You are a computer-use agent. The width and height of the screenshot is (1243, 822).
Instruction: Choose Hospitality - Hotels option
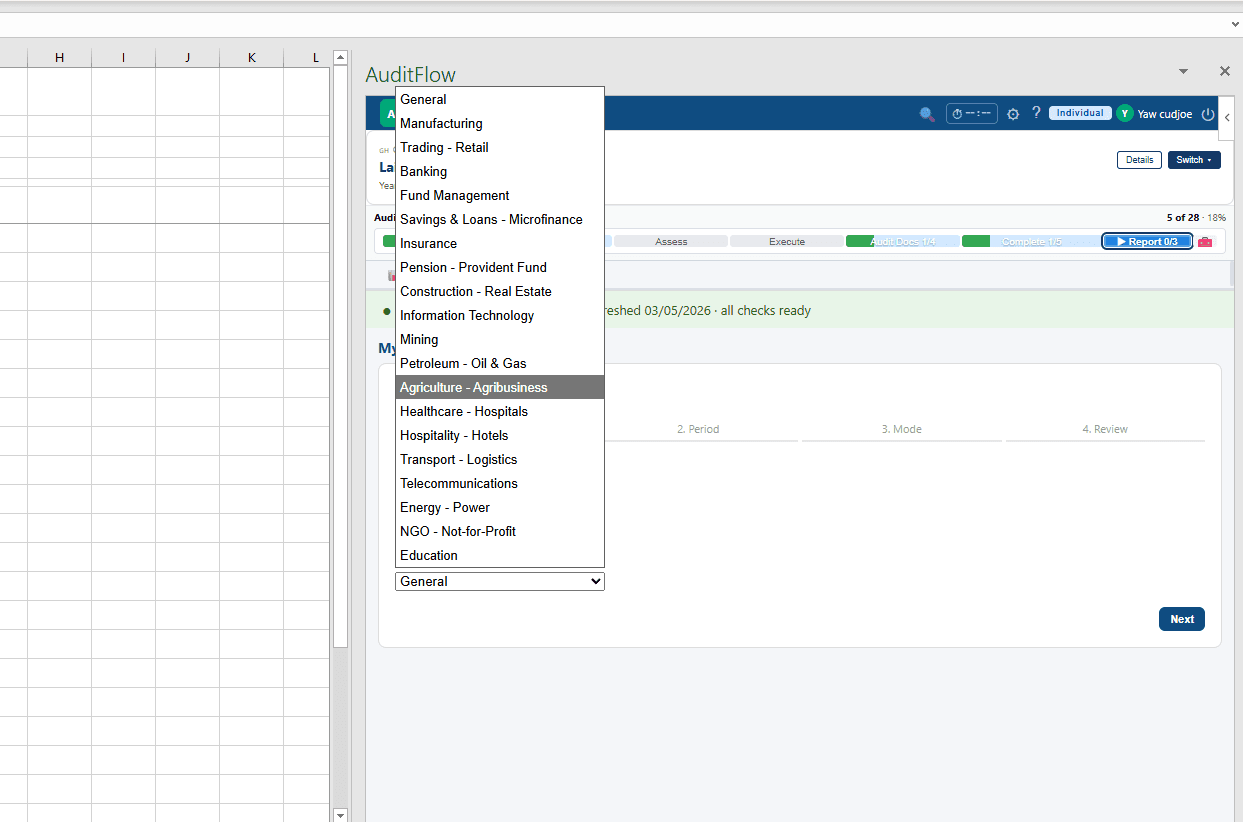coord(500,435)
